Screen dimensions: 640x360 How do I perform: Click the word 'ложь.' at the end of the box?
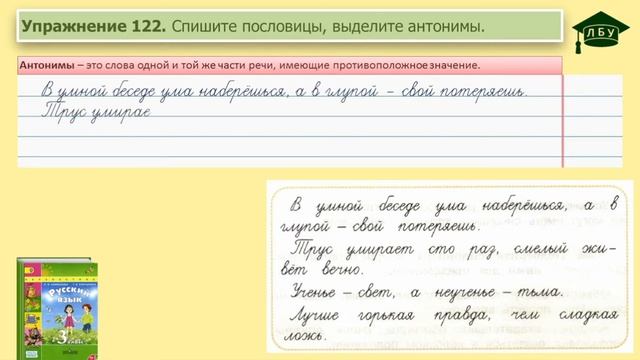(x=305, y=336)
